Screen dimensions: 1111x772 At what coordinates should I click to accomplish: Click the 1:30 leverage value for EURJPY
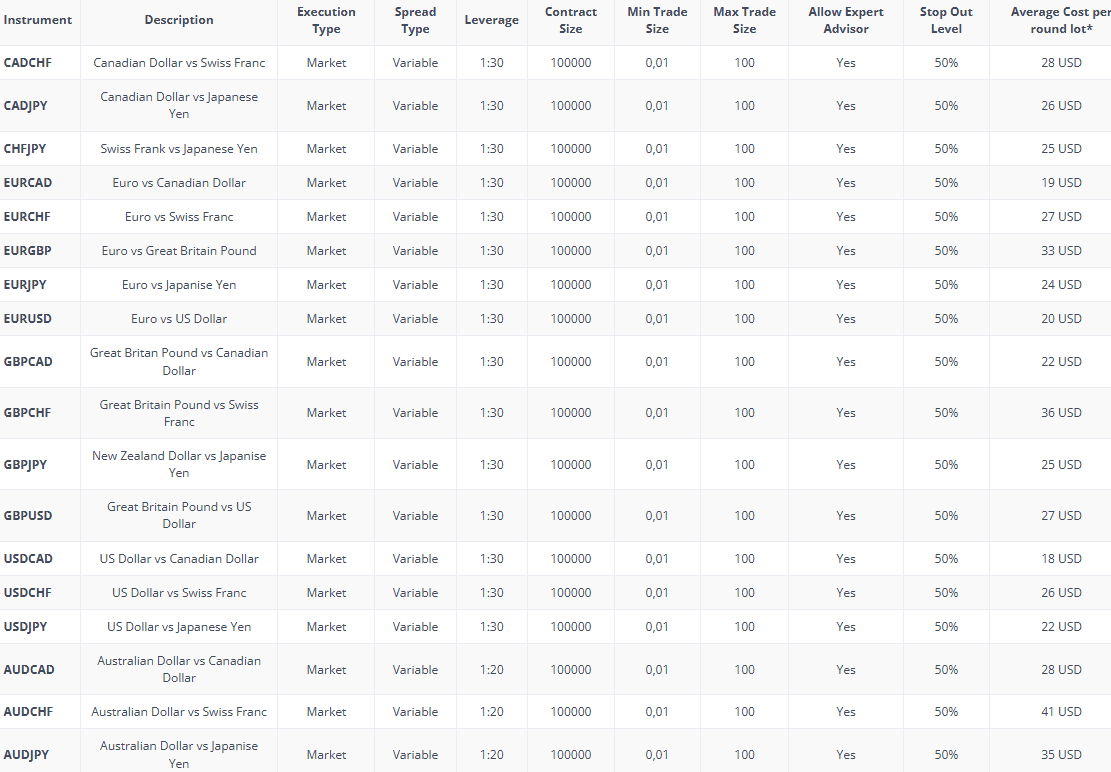(x=491, y=284)
